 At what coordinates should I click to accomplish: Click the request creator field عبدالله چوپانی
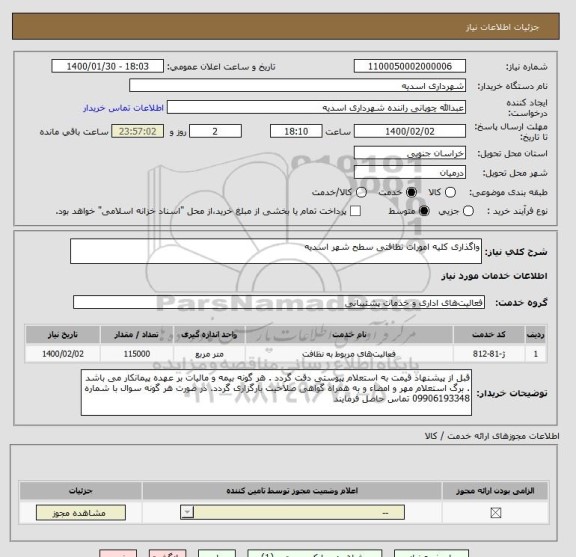tap(316, 107)
